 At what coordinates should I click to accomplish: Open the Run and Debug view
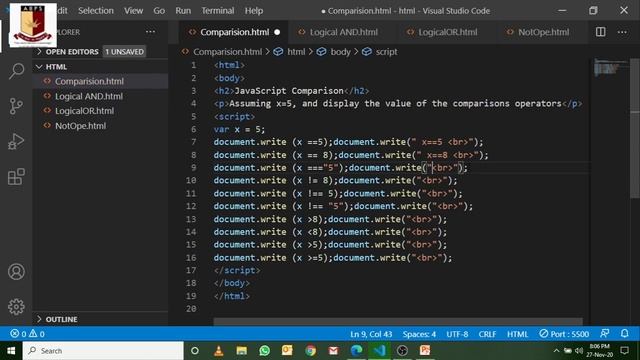click(x=16, y=142)
